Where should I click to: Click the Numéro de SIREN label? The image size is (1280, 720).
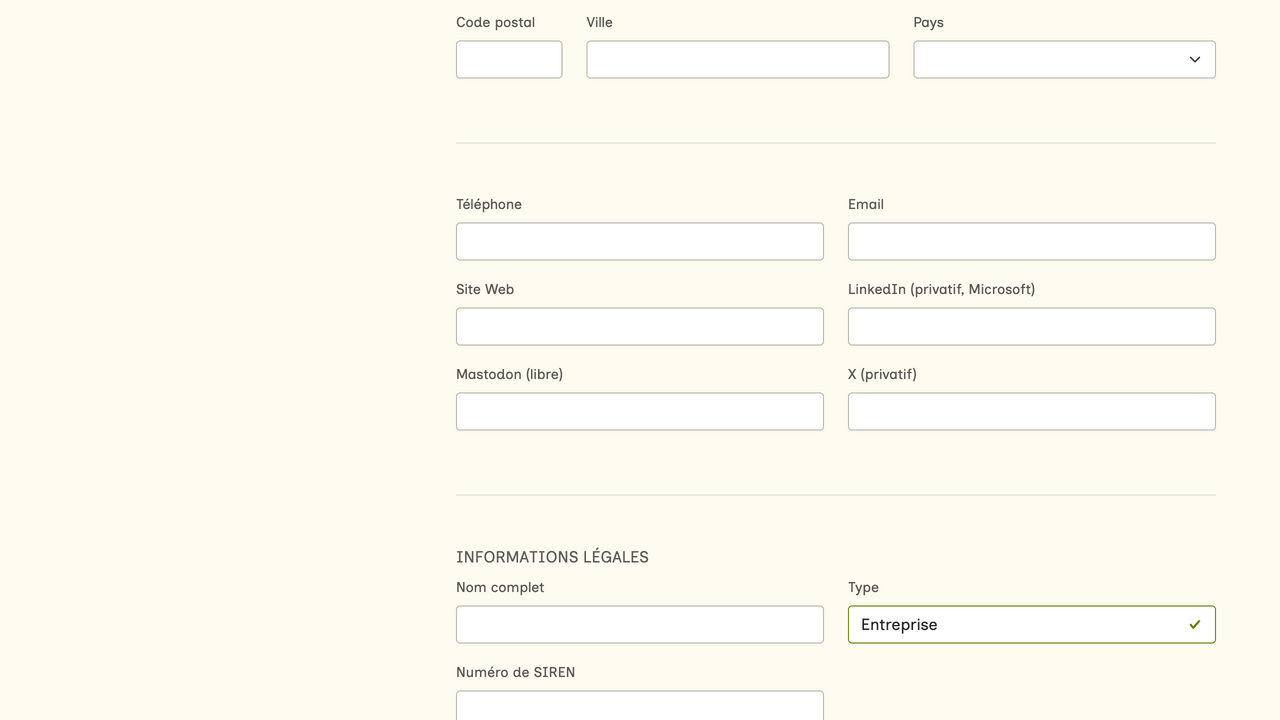coord(515,672)
